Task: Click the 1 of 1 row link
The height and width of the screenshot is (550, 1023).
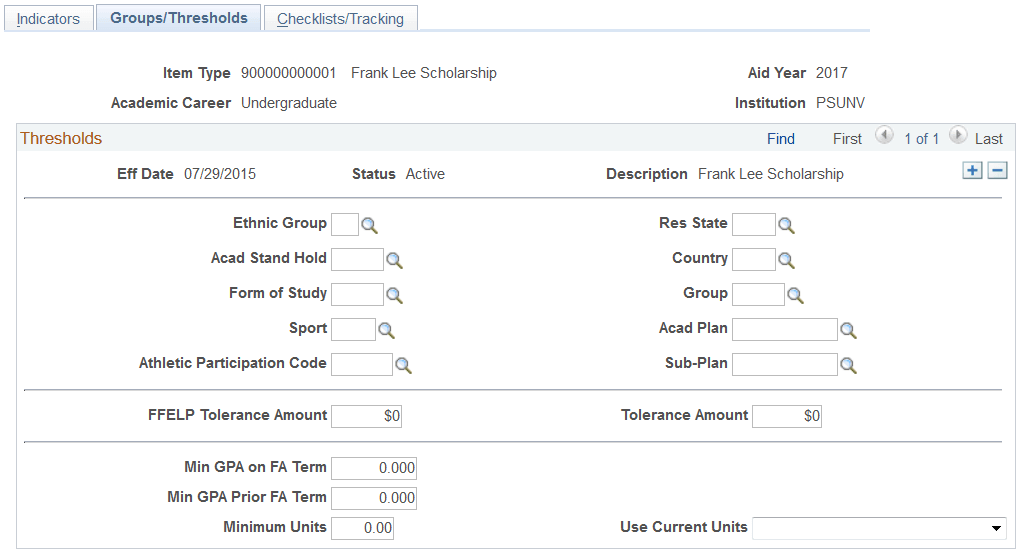Action: (921, 139)
